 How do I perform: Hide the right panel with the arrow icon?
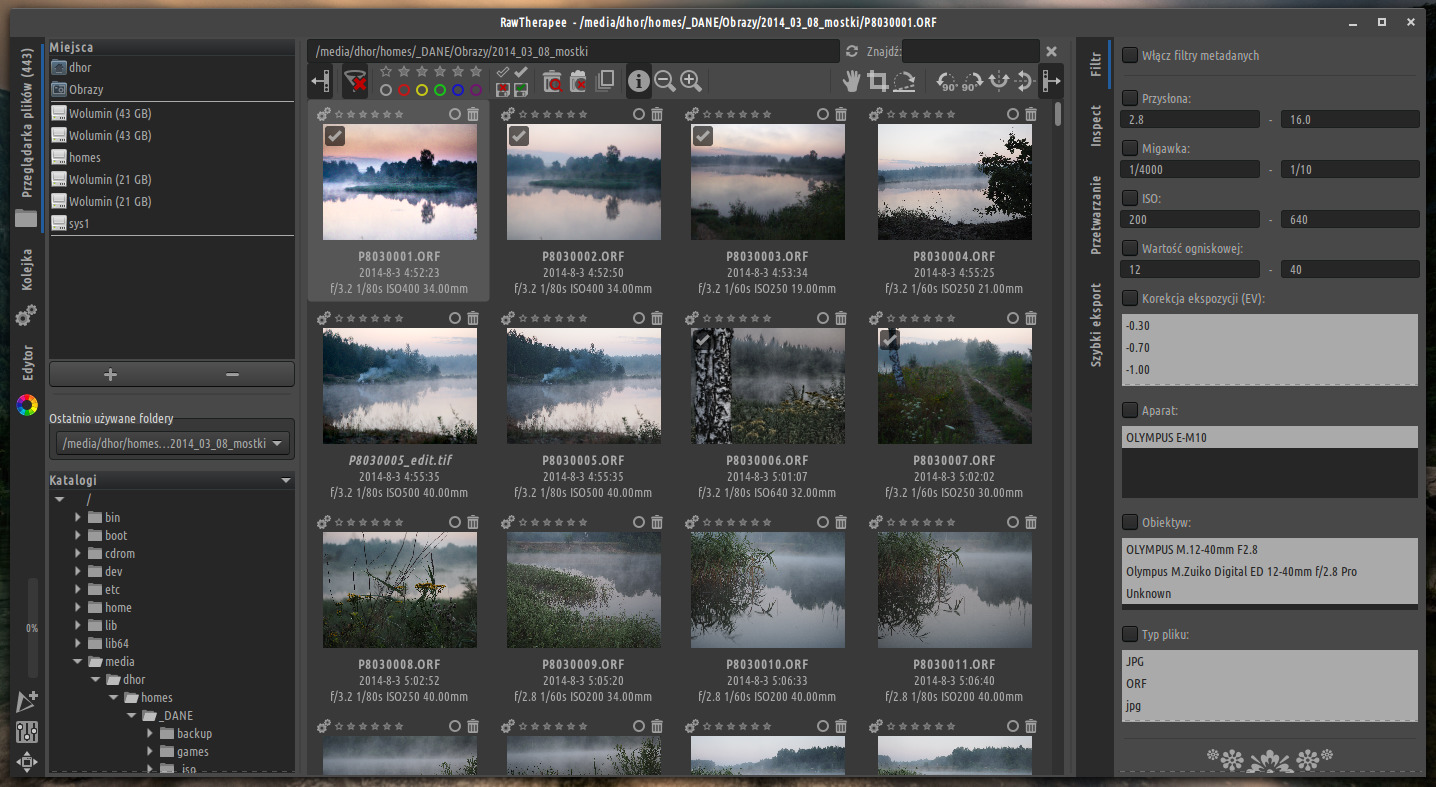pyautogui.click(x=1052, y=81)
